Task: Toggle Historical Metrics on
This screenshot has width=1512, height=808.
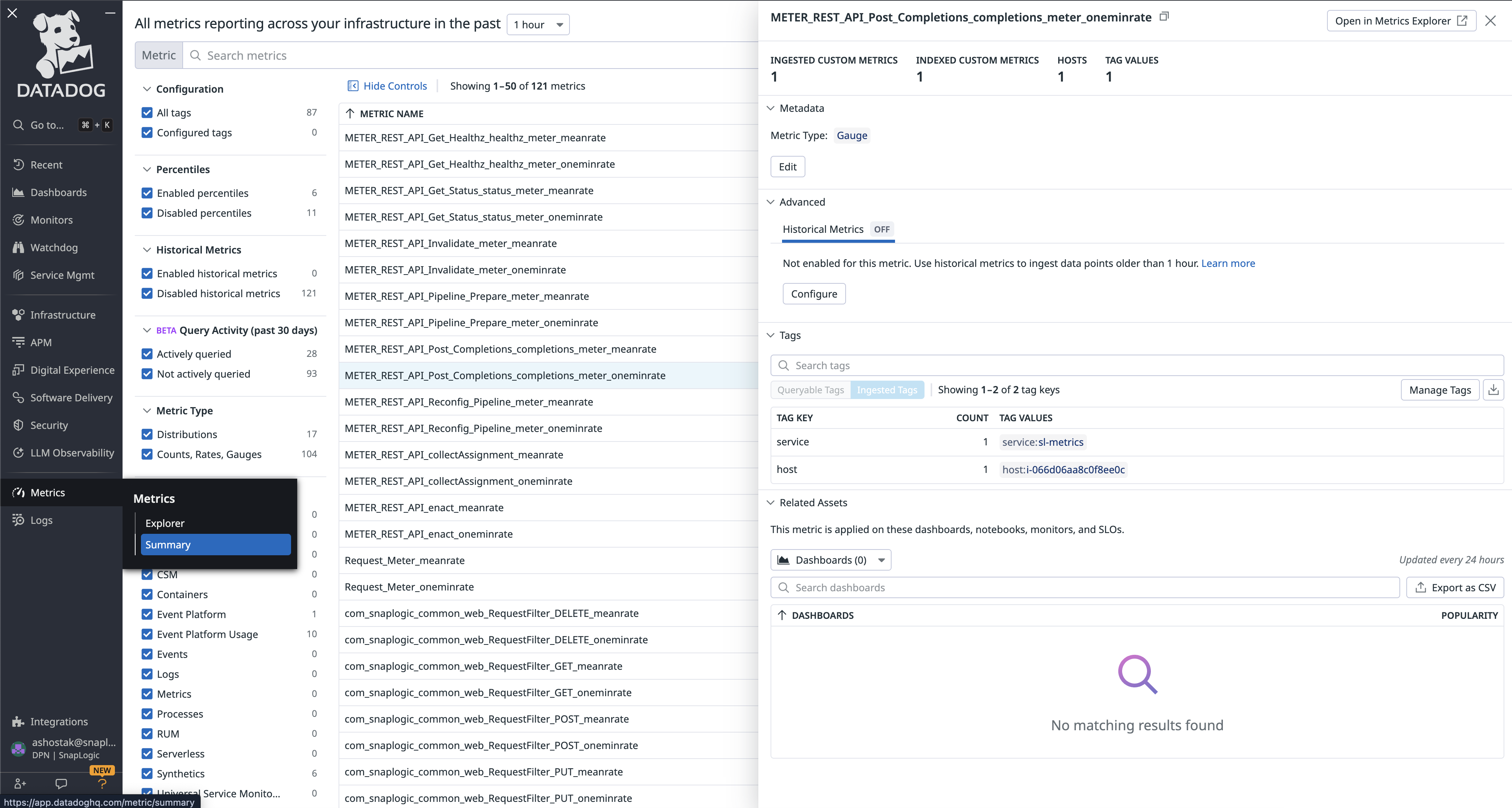Action: (x=882, y=229)
